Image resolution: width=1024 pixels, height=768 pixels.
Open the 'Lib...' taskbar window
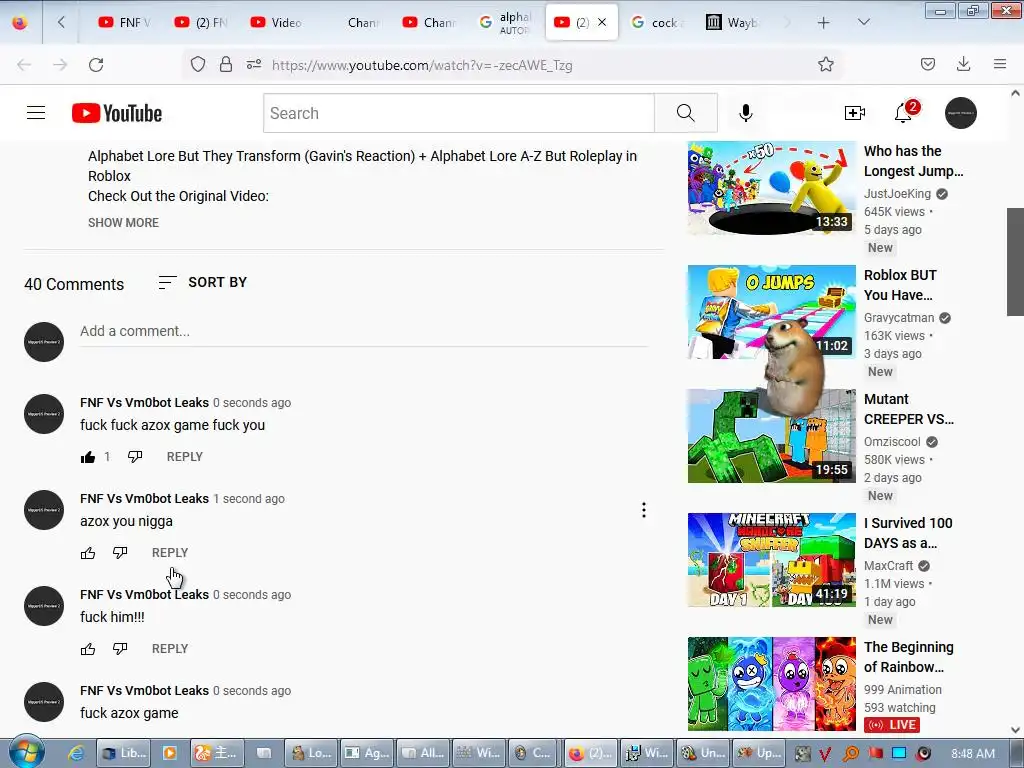pos(123,753)
